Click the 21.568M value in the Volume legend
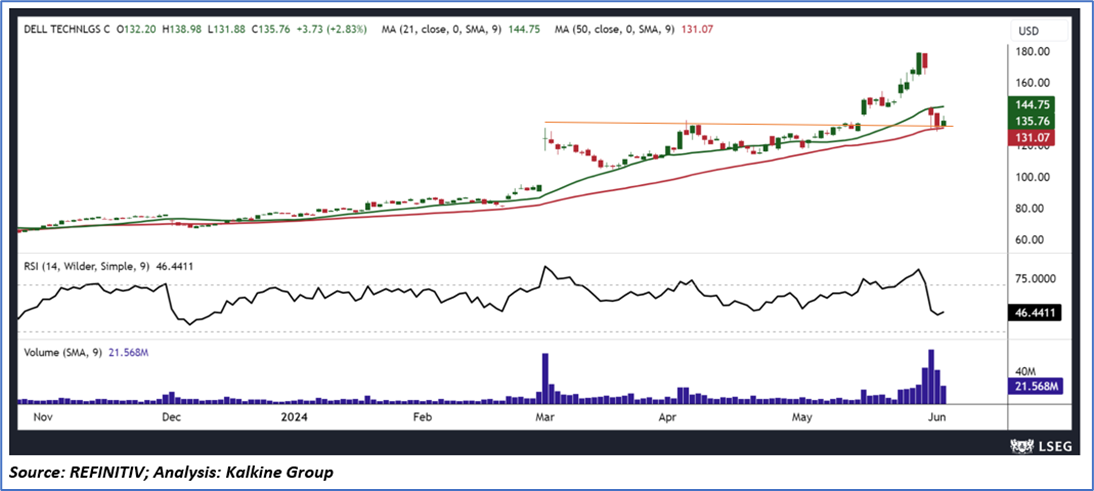Viewport: 1094px width, 491px height. pyautogui.click(x=129, y=354)
